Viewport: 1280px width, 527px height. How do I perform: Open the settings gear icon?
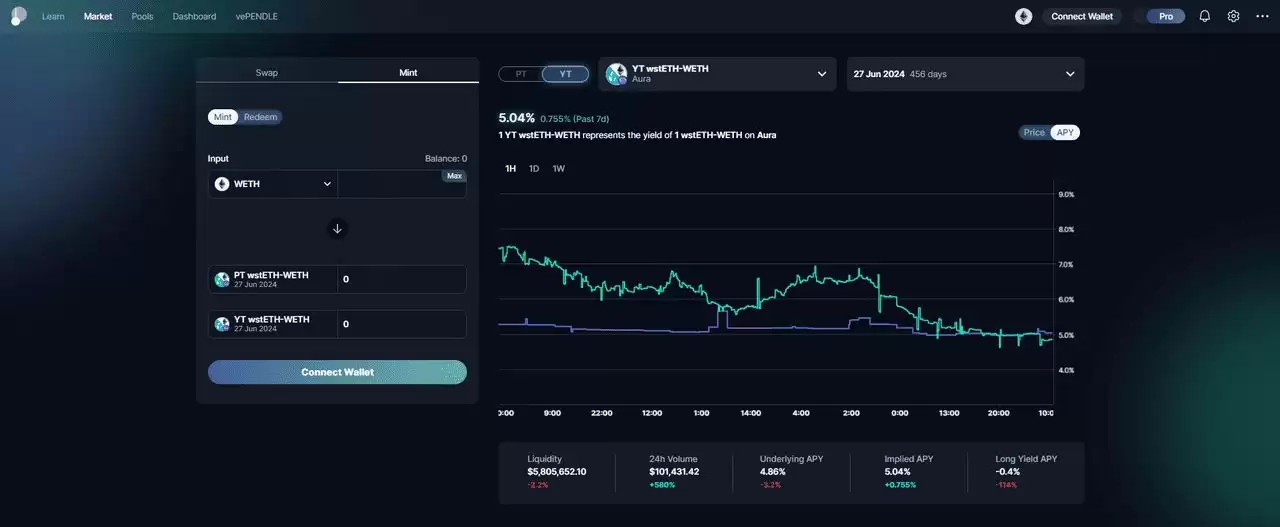1233,16
